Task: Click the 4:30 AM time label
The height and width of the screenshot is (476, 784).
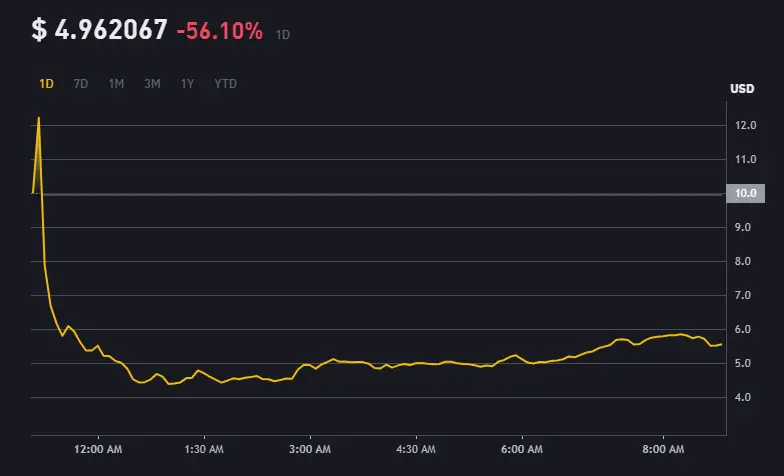Action: [416, 450]
